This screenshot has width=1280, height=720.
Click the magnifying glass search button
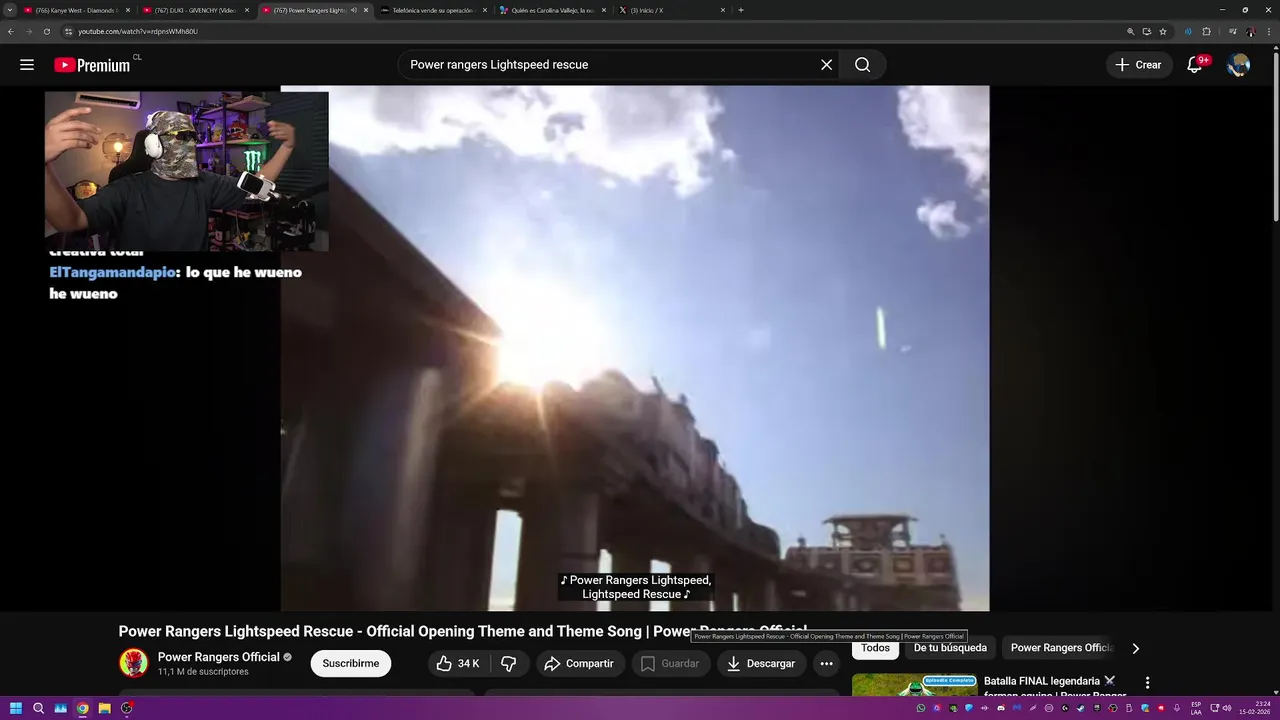(x=862, y=65)
